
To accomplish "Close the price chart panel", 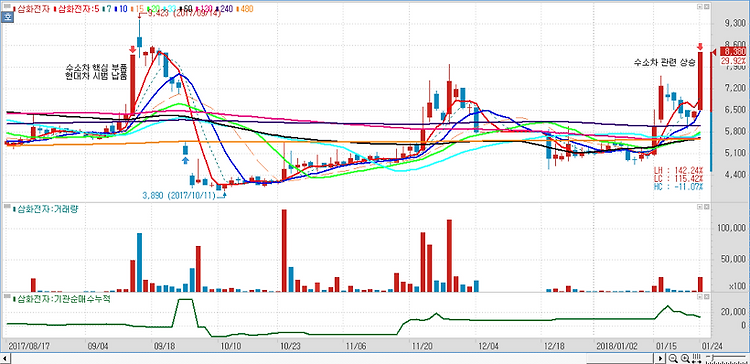I will pos(707,7).
